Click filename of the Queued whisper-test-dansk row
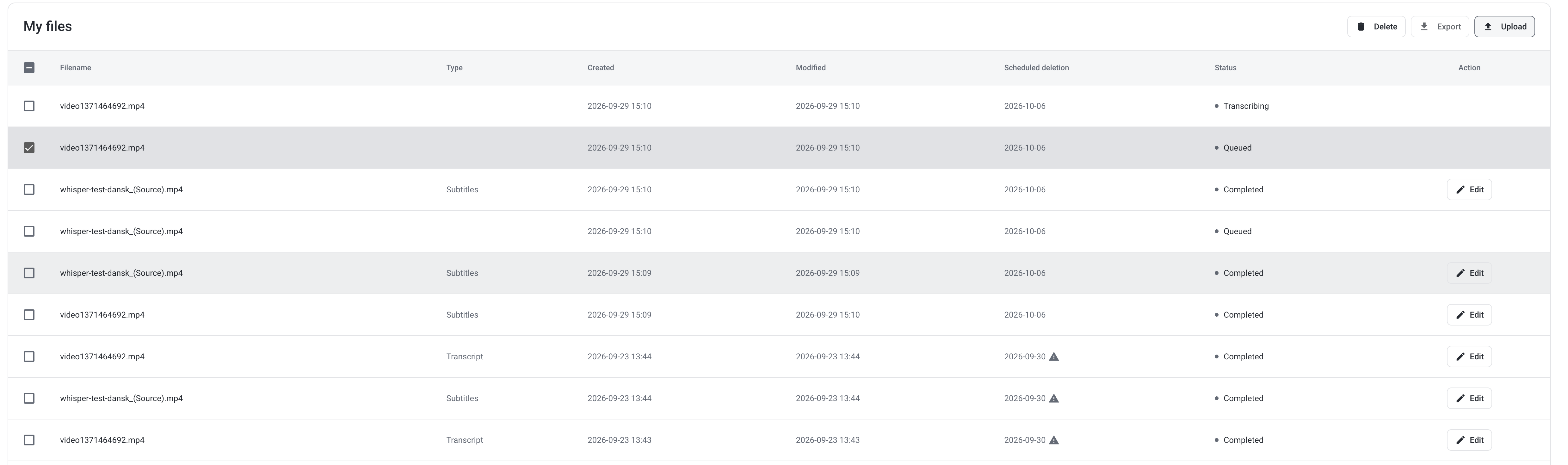1568x465 pixels. tap(121, 231)
